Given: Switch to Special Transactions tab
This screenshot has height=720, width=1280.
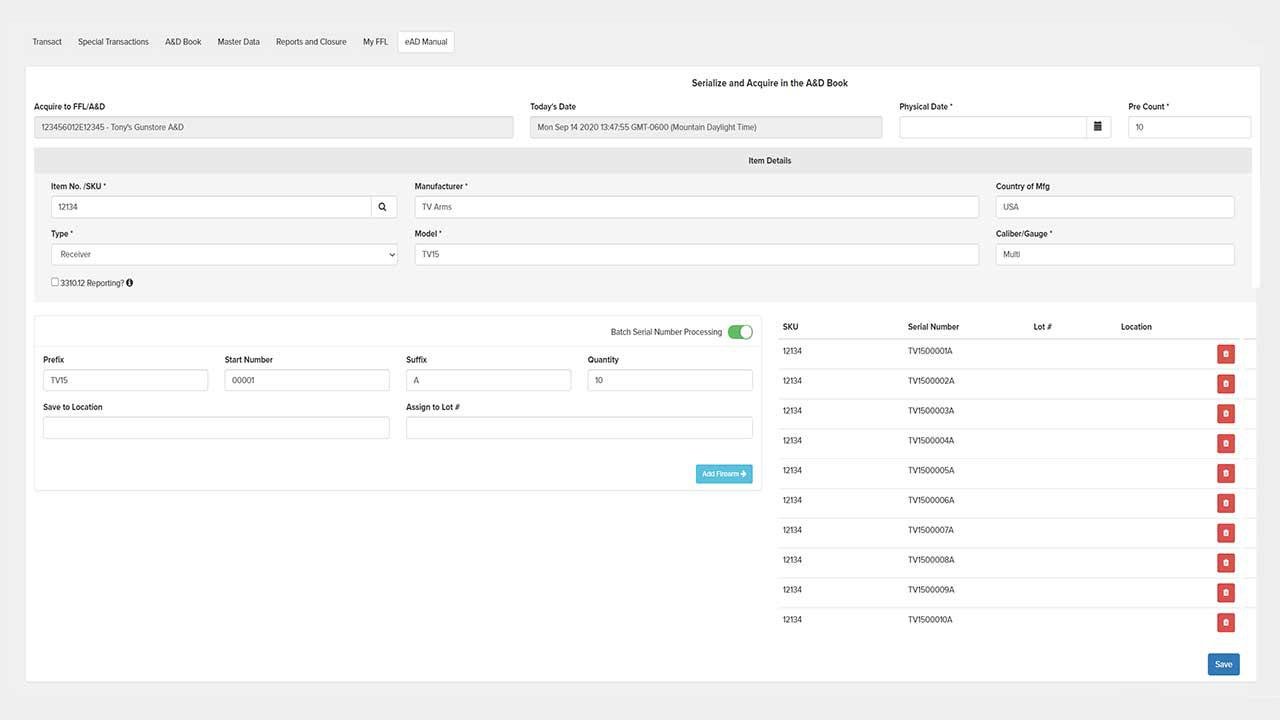Looking at the screenshot, I should [113, 42].
